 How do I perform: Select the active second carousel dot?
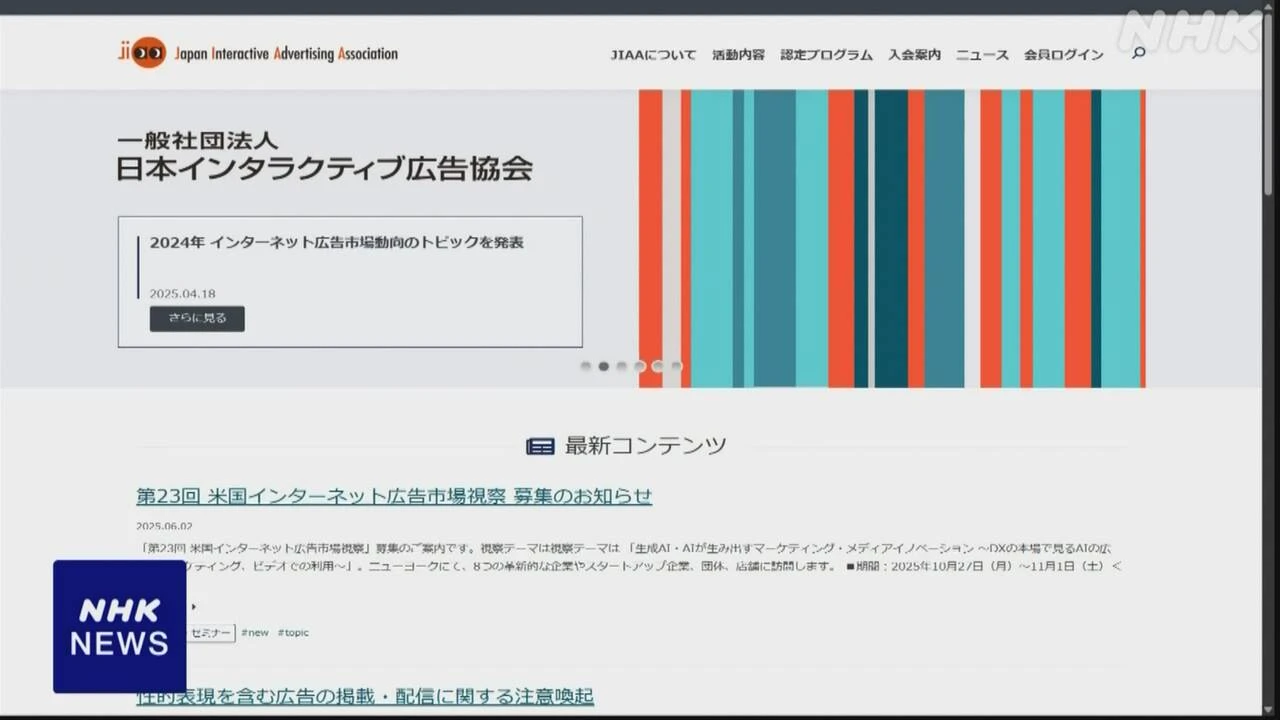point(604,366)
